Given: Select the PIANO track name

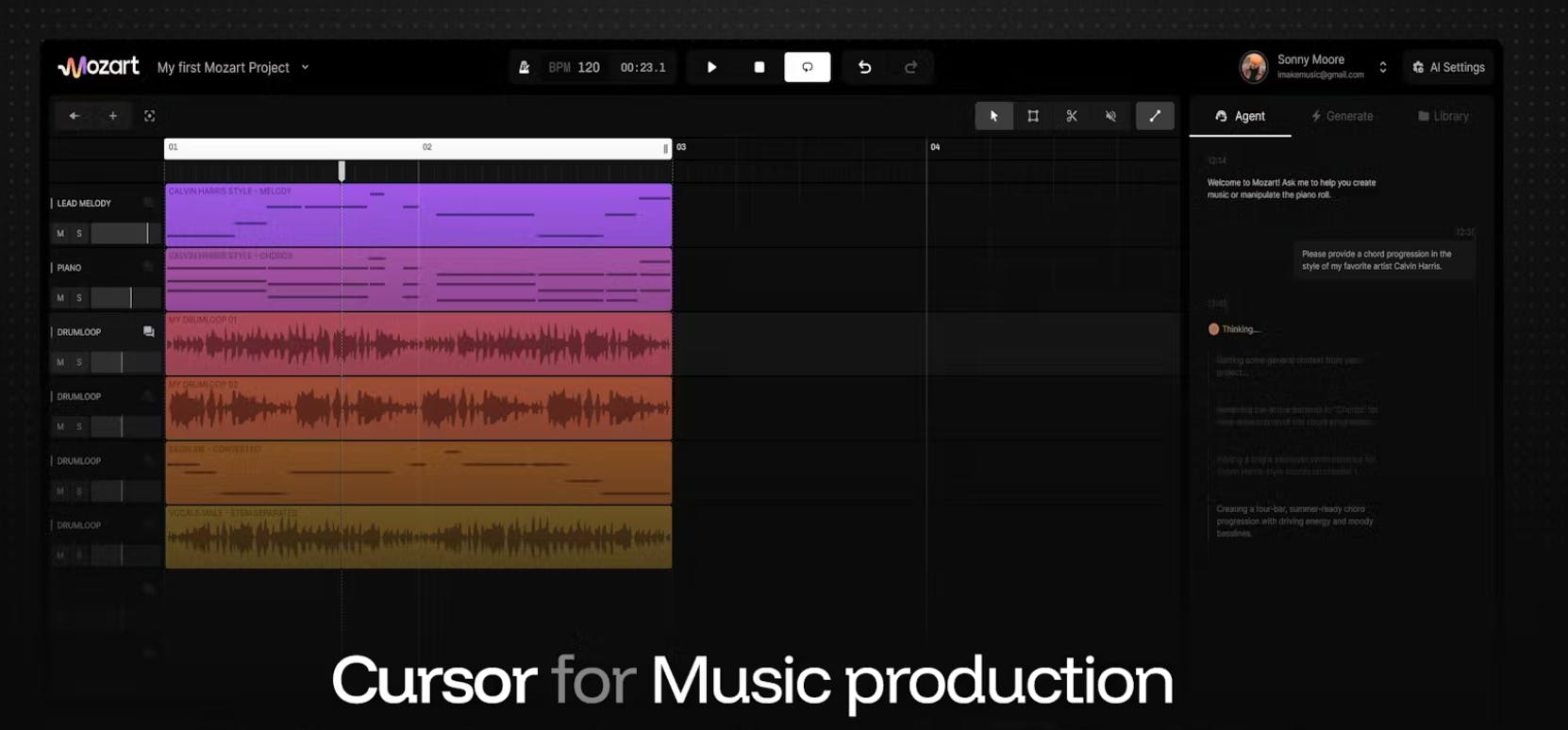Looking at the screenshot, I should [69, 268].
